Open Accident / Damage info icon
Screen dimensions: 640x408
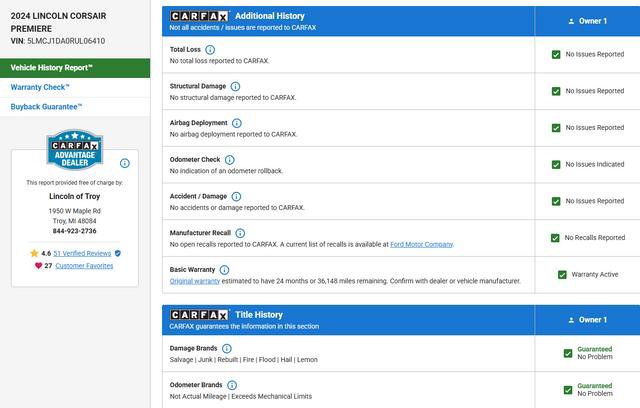tap(236, 196)
